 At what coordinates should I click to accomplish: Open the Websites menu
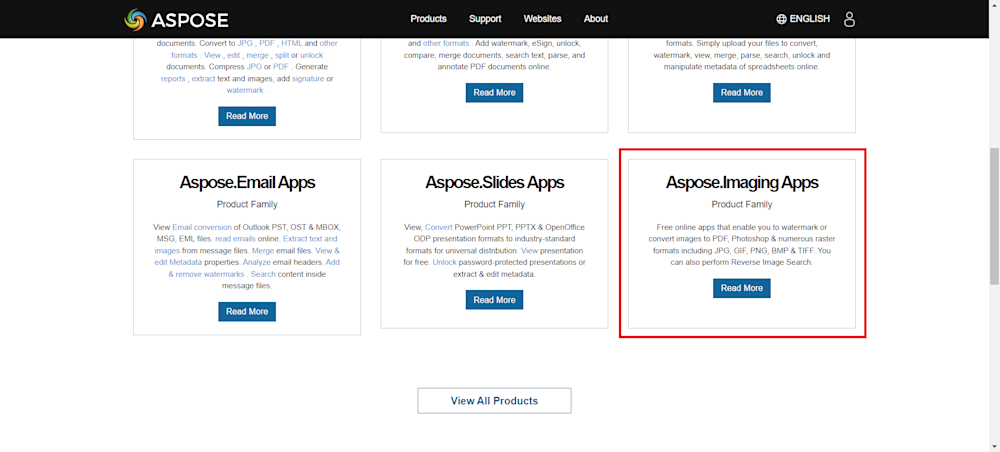coord(543,19)
